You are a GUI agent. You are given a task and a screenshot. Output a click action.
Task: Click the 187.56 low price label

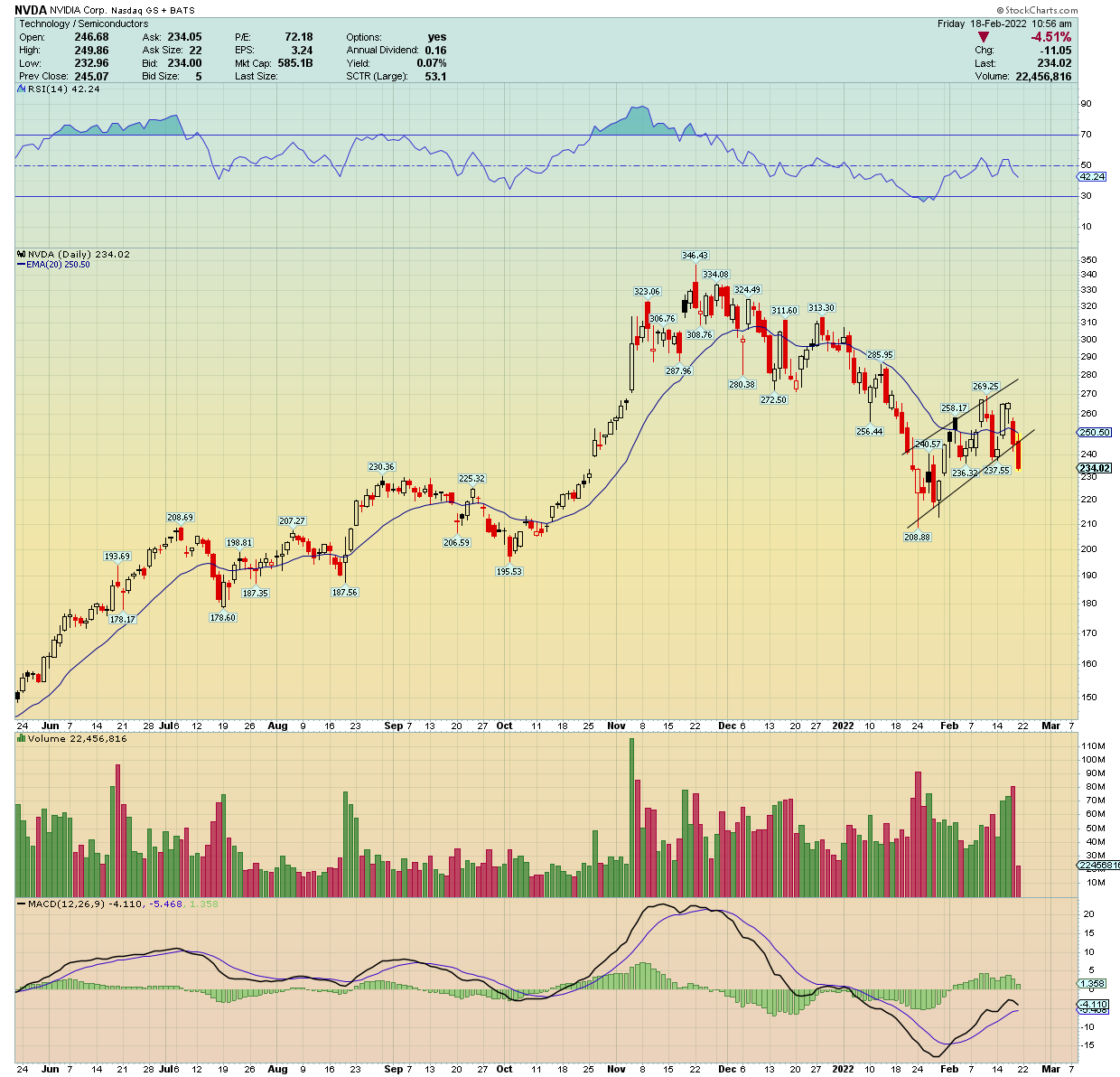pyautogui.click(x=344, y=593)
